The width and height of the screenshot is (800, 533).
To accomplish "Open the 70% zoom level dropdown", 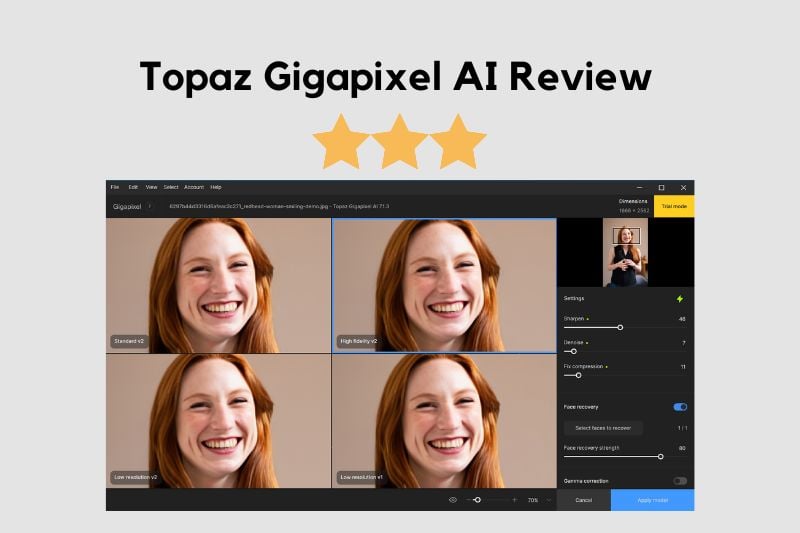I will click(x=539, y=500).
